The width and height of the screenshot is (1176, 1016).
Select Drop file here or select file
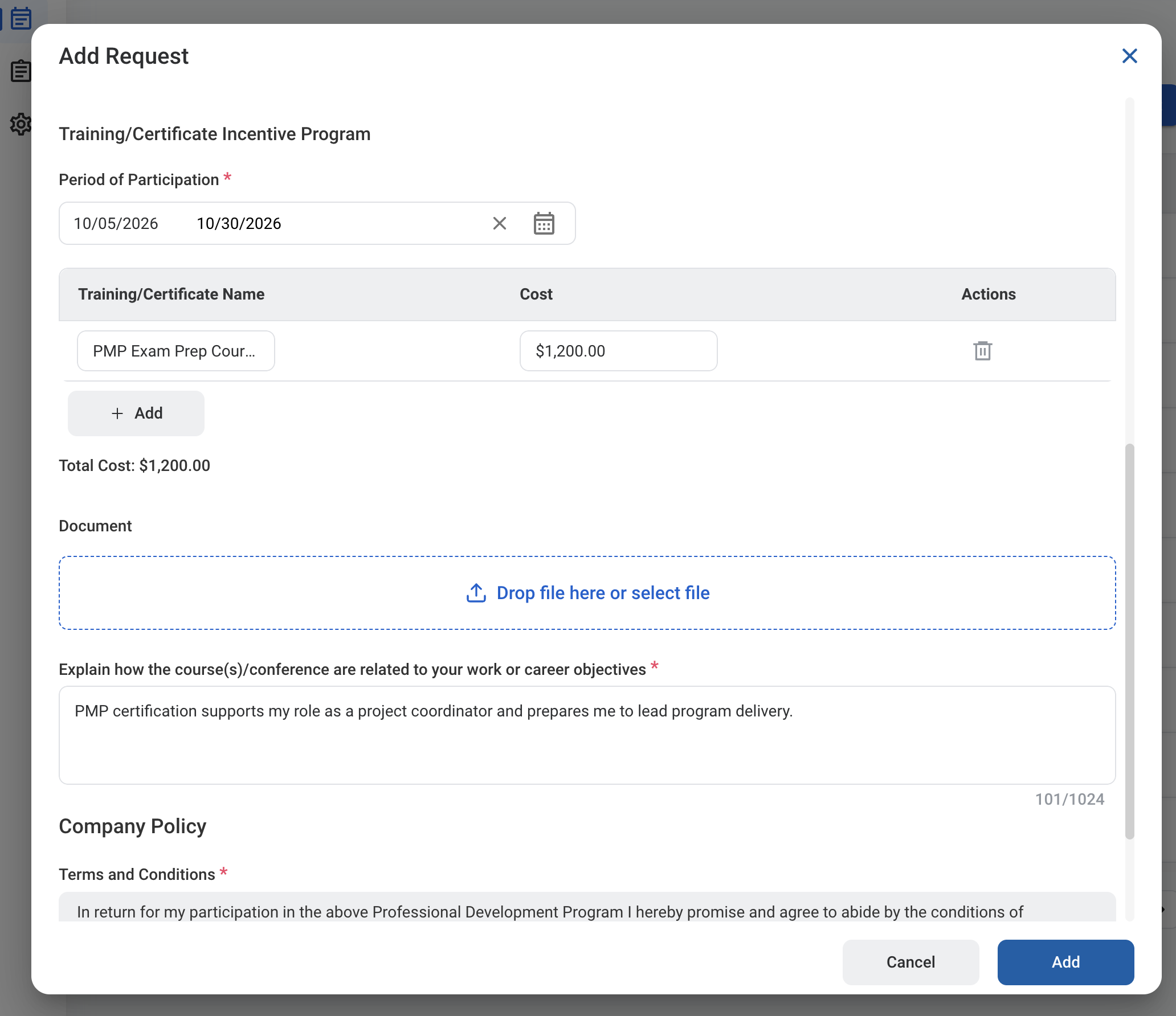coord(587,593)
